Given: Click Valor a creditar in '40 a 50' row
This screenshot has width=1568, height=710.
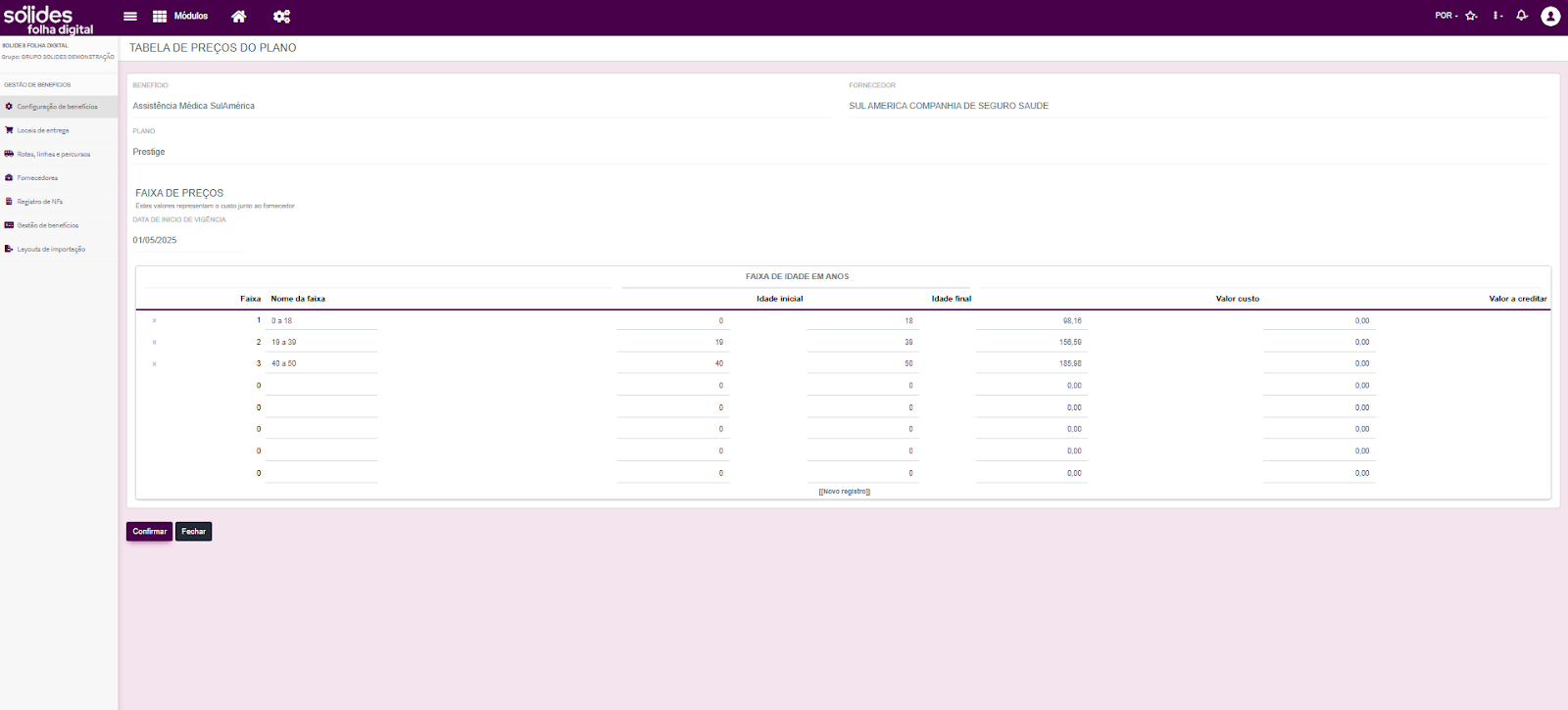Looking at the screenshot, I should tap(1319, 364).
